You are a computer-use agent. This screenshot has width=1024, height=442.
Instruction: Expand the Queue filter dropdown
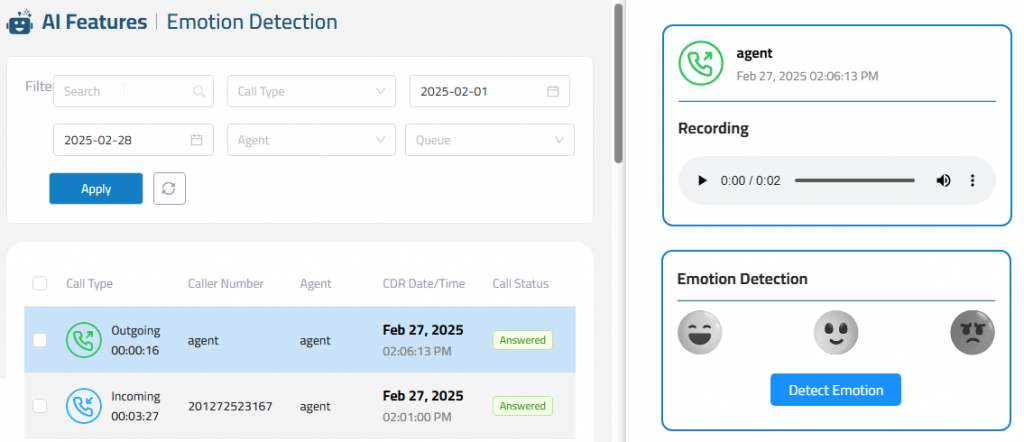coord(490,140)
